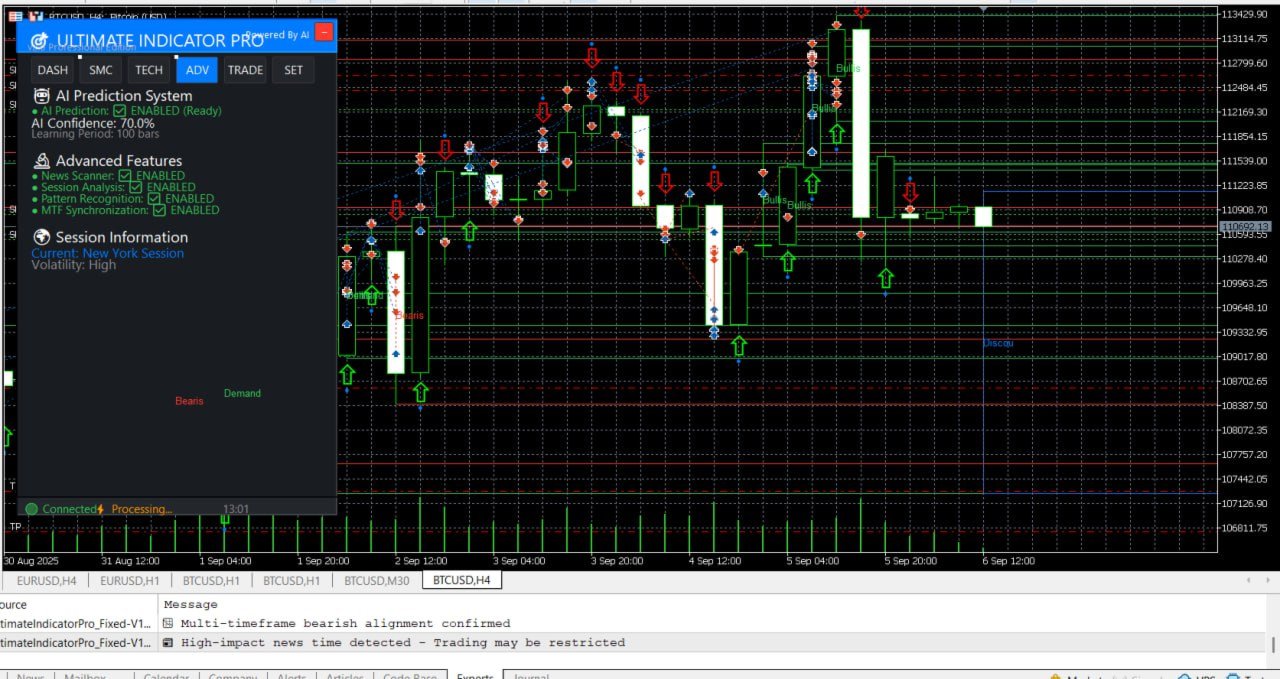
Task: Click the Powered By AI label
Action: pos(279,35)
